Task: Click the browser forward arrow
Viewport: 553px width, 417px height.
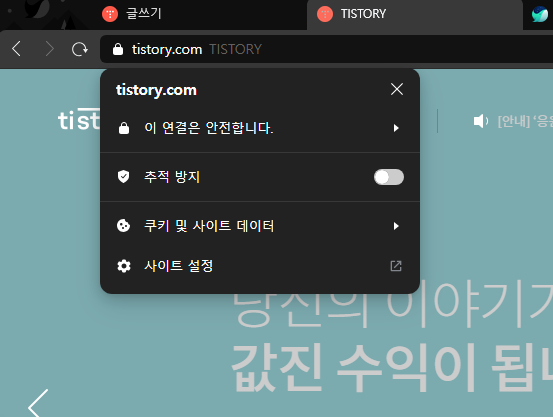Action: click(x=49, y=49)
